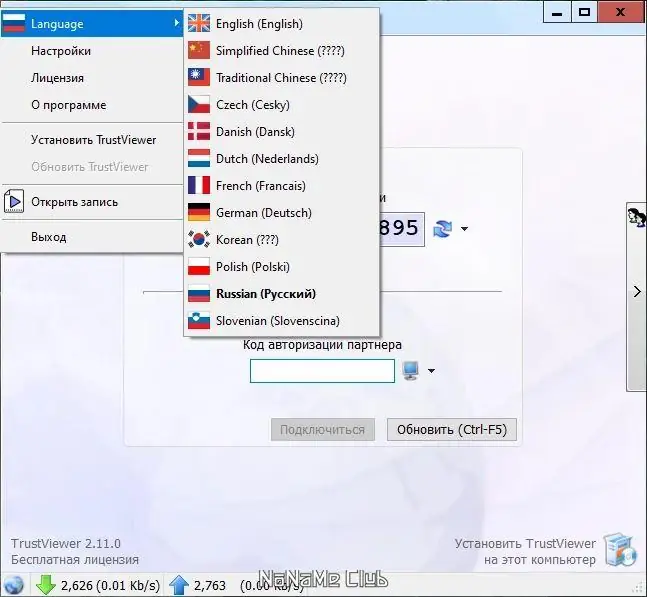
Task: Maximize the TrustViewer window
Action: tap(584, 12)
